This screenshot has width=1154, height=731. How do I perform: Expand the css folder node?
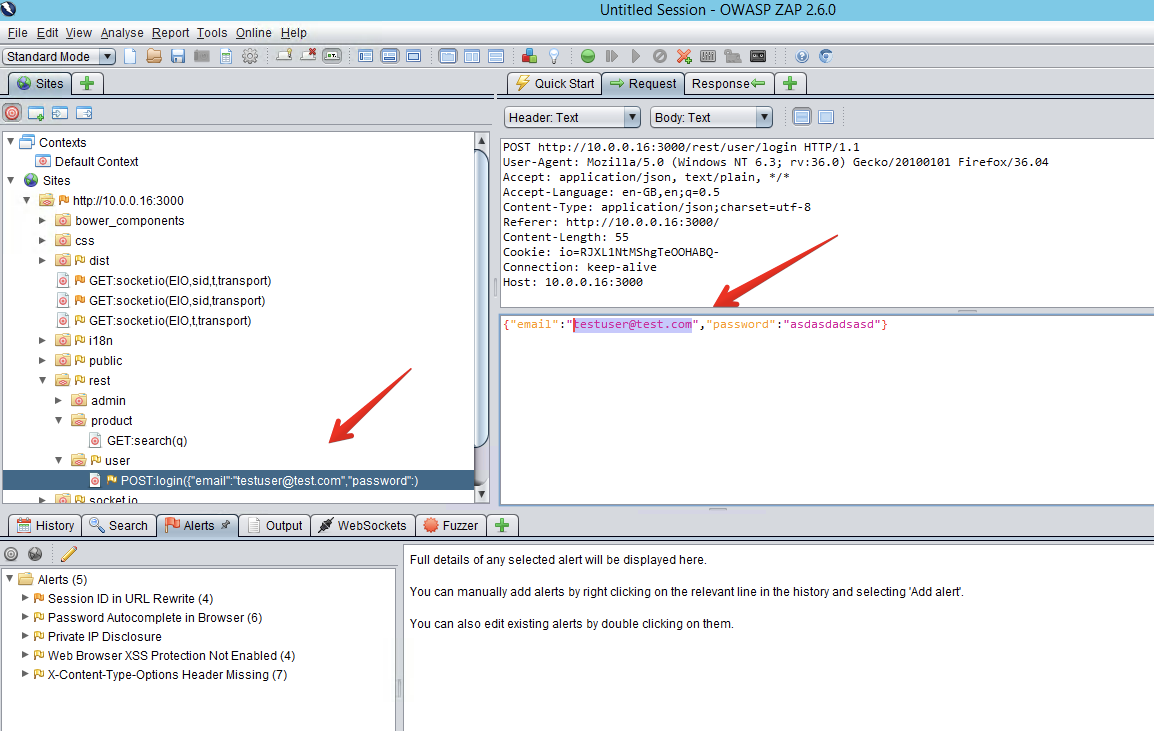tap(42, 240)
